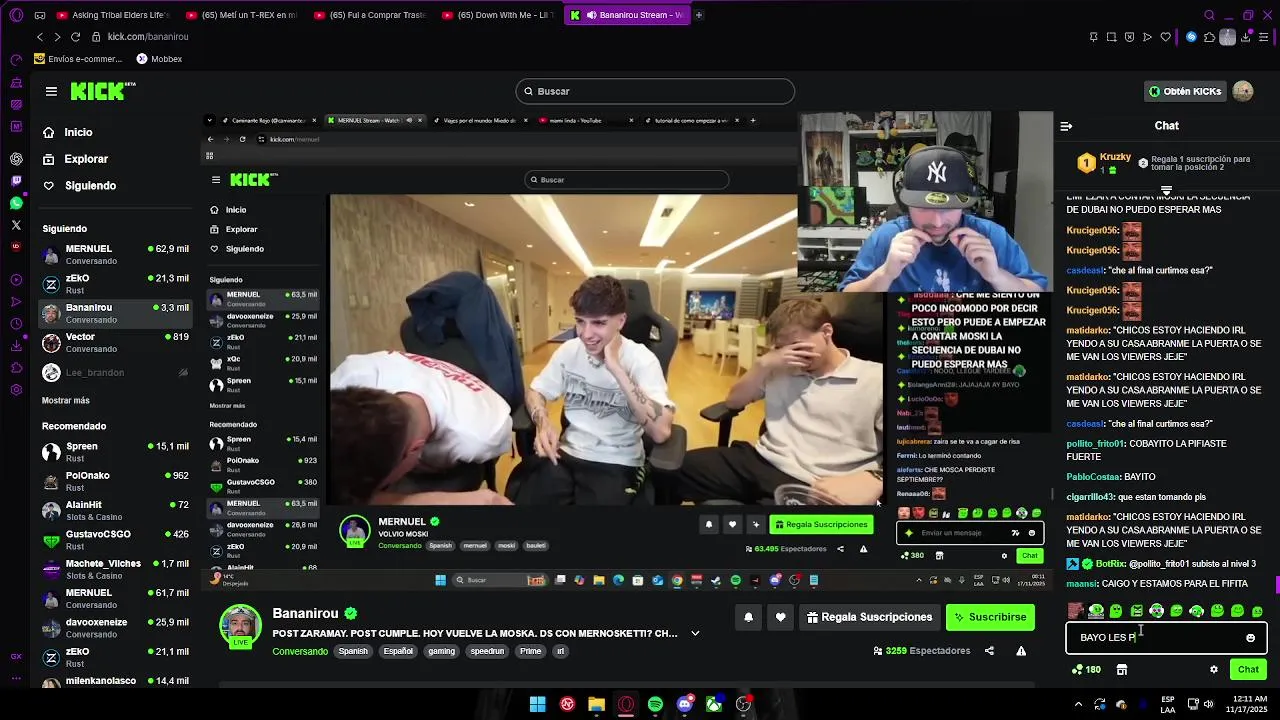Open PolOnako channel in Recomendado
The image size is (1280, 720).
click(x=115, y=481)
